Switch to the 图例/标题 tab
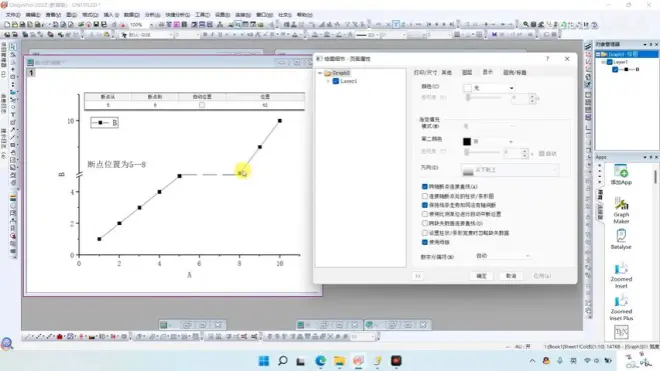This screenshot has height=371, width=660. pos(515,72)
